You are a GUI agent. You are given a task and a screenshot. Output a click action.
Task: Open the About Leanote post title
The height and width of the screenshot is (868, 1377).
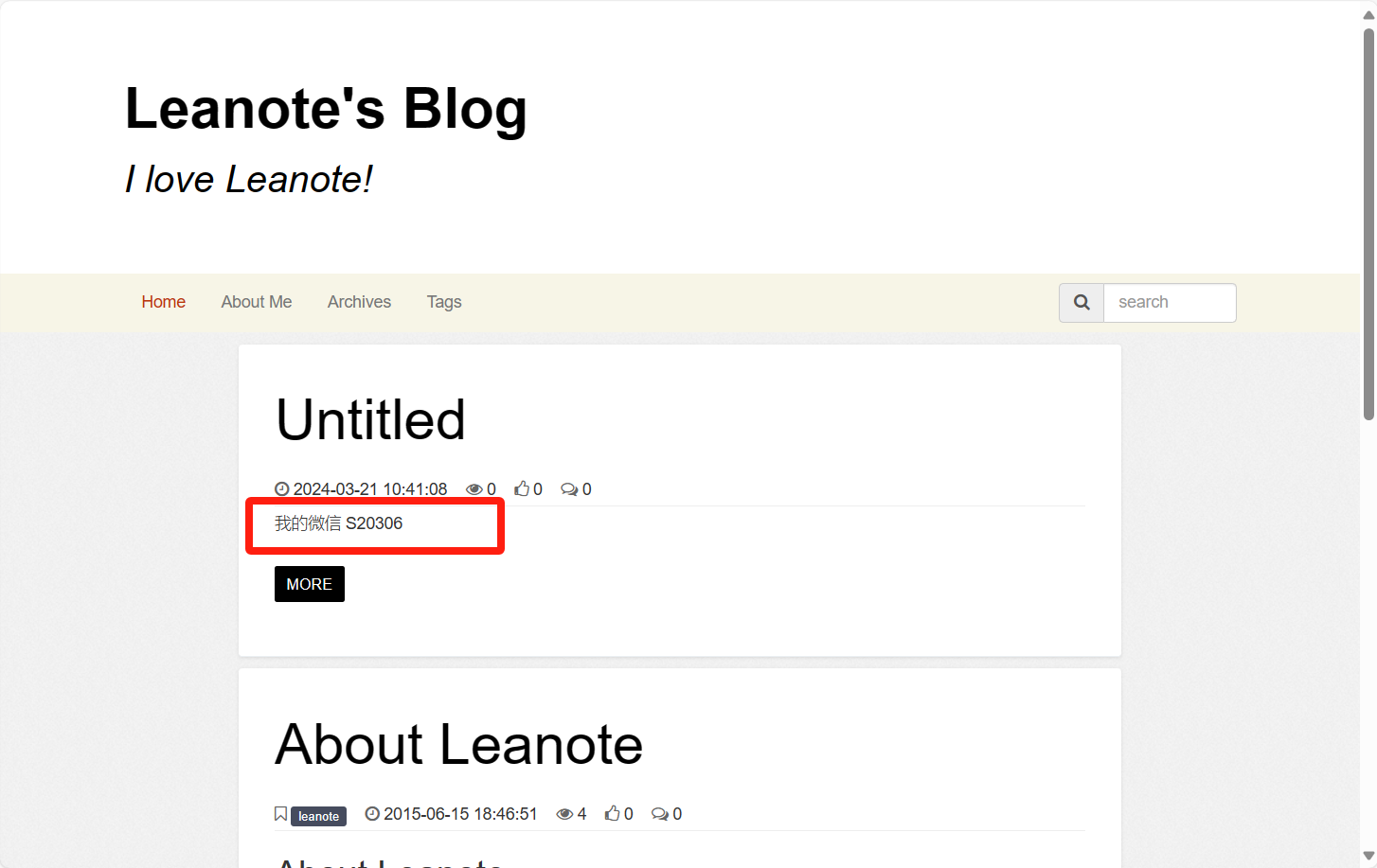(458, 744)
